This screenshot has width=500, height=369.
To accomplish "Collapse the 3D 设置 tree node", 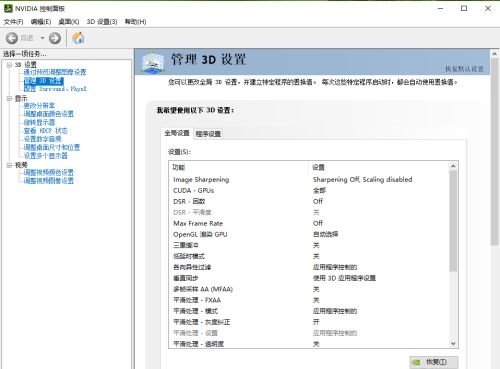I will 9,65.
